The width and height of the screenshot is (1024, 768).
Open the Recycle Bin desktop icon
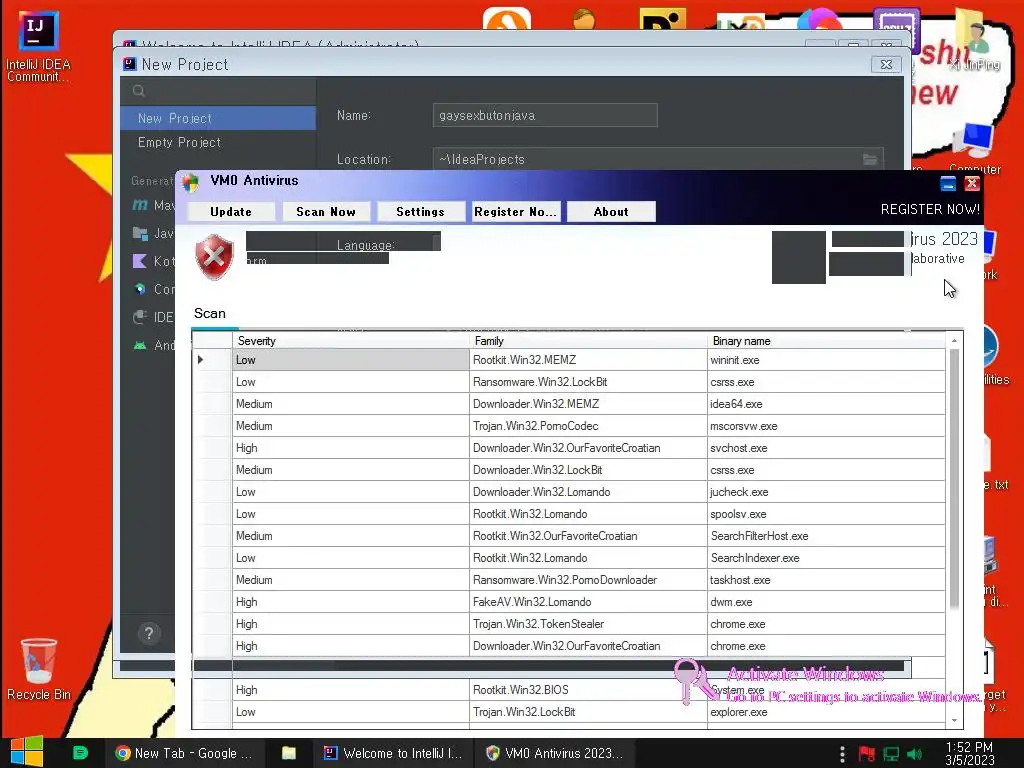coord(39,669)
